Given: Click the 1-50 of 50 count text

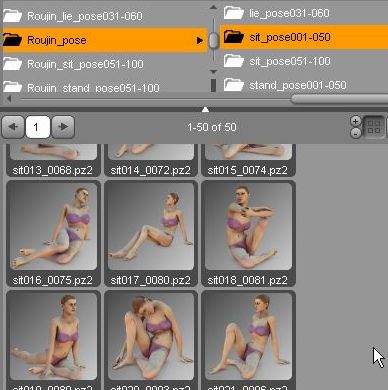Looking at the screenshot, I should coord(212,127).
